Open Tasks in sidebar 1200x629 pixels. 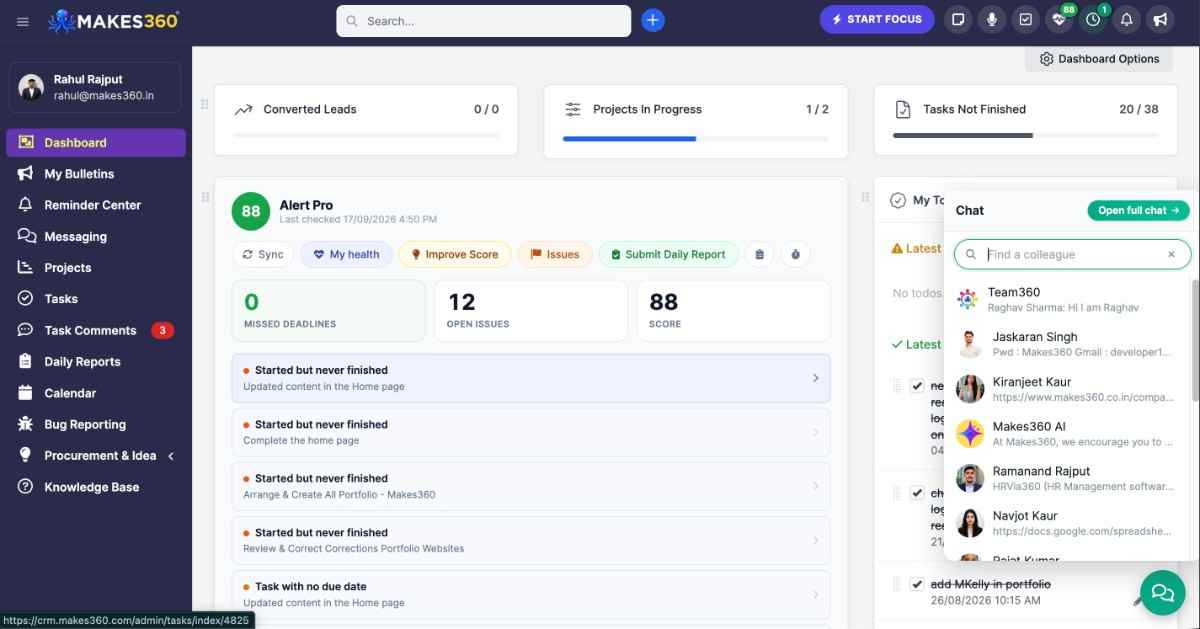[96, 299]
